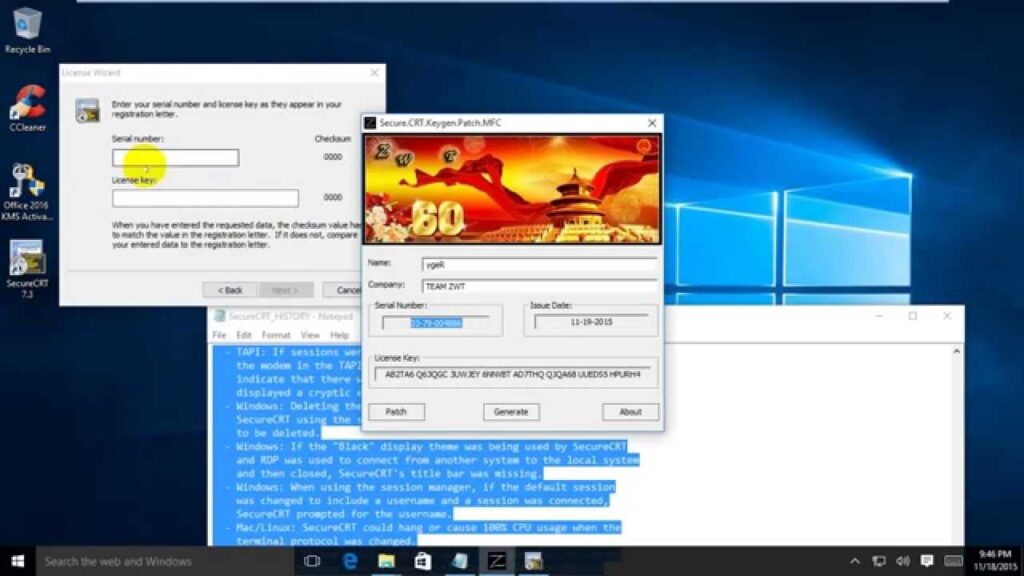Open Notepad's File menu
The width and height of the screenshot is (1024, 576).
click(219, 335)
